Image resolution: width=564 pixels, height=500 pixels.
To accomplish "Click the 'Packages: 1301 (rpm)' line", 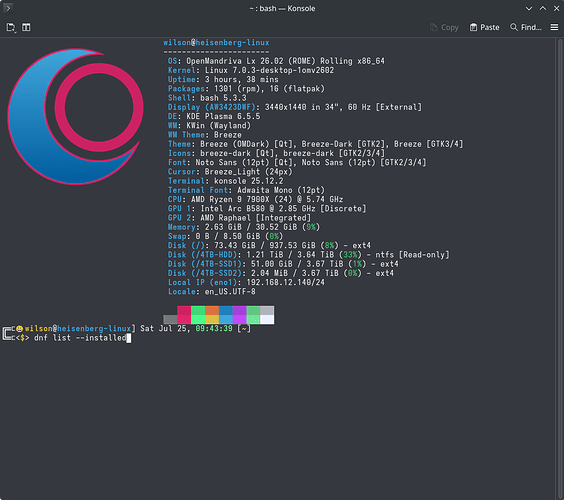I will coord(246,89).
